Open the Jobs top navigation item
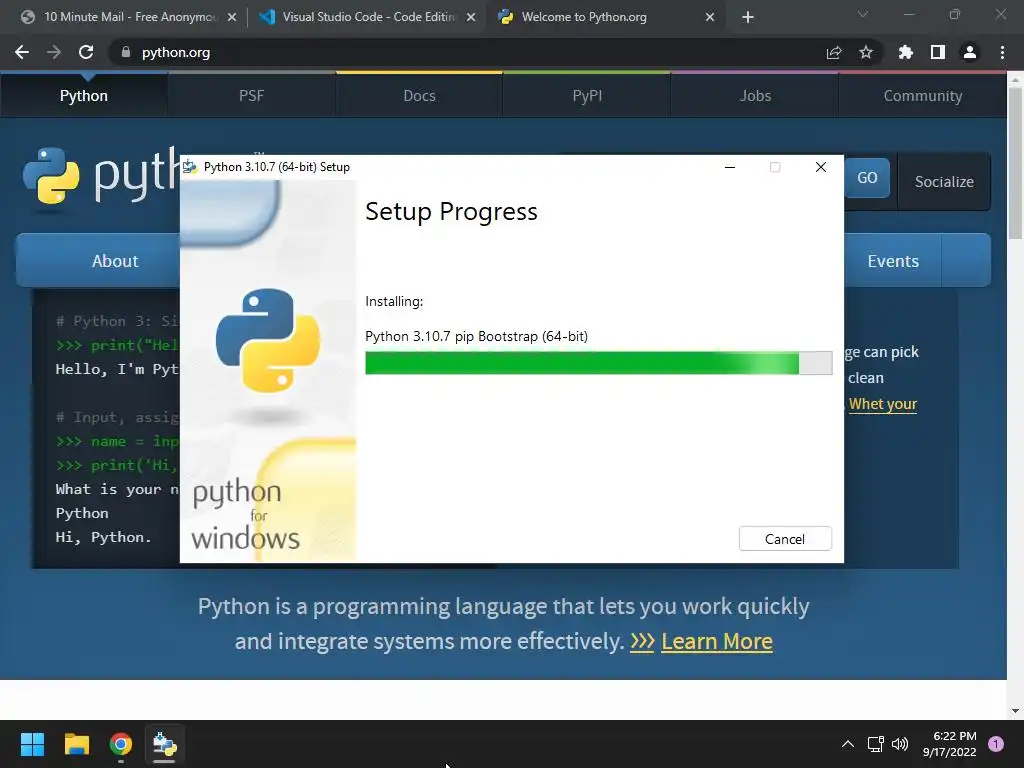The width and height of the screenshot is (1024, 768). pos(755,95)
